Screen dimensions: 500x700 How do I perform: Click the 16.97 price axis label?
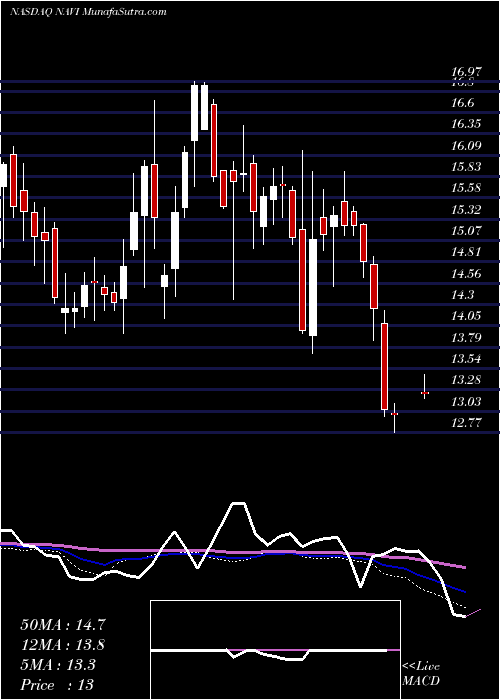click(x=466, y=71)
